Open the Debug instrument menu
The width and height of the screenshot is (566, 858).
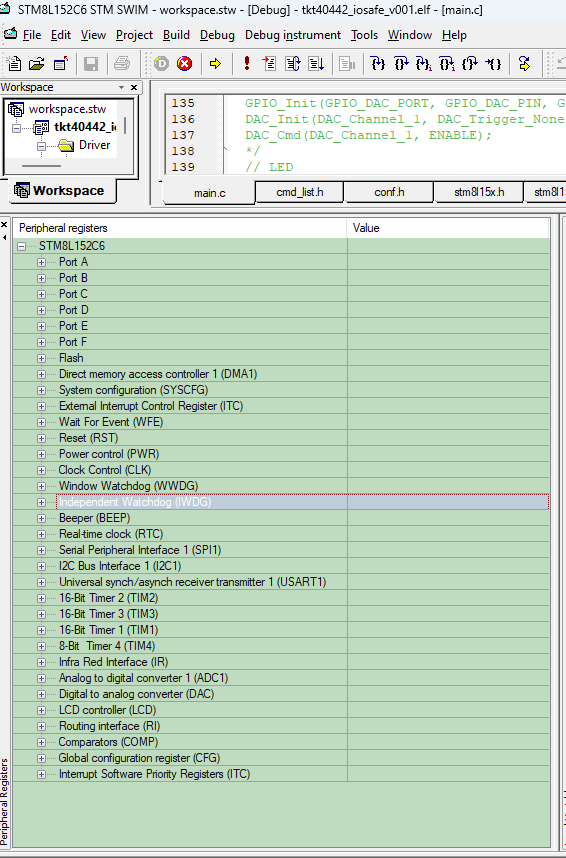(293, 35)
